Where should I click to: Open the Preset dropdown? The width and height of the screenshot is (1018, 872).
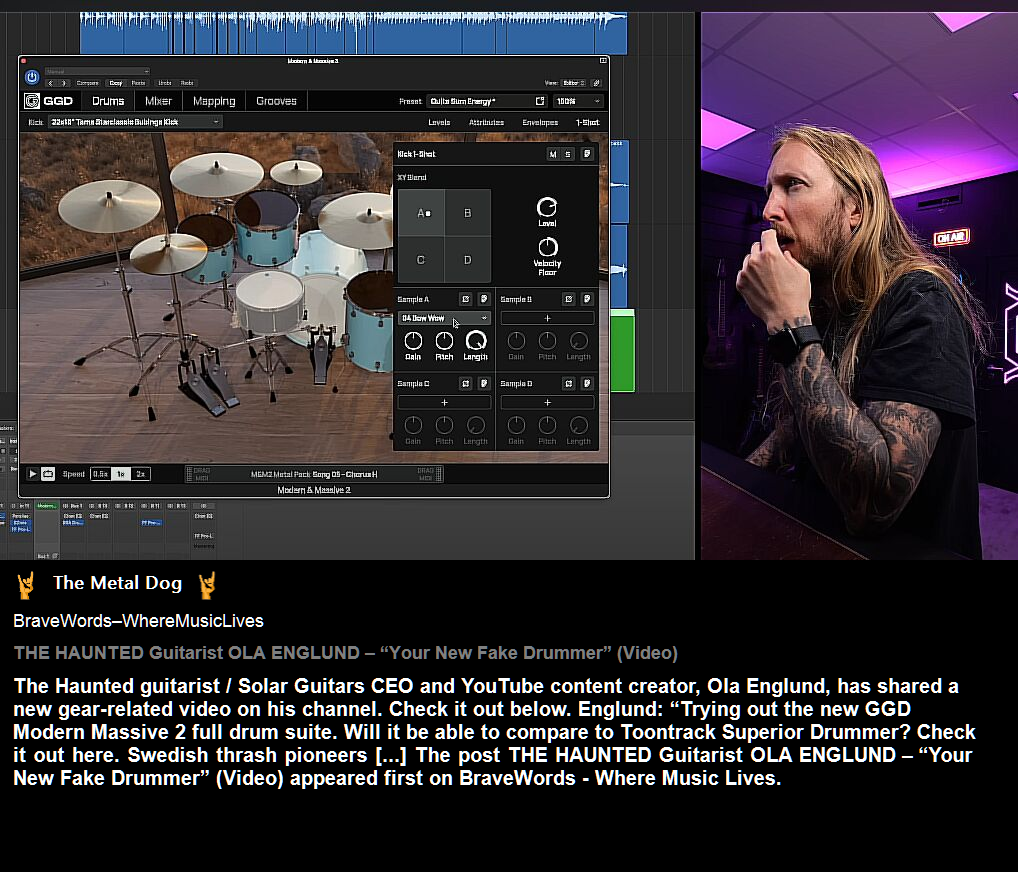click(487, 101)
